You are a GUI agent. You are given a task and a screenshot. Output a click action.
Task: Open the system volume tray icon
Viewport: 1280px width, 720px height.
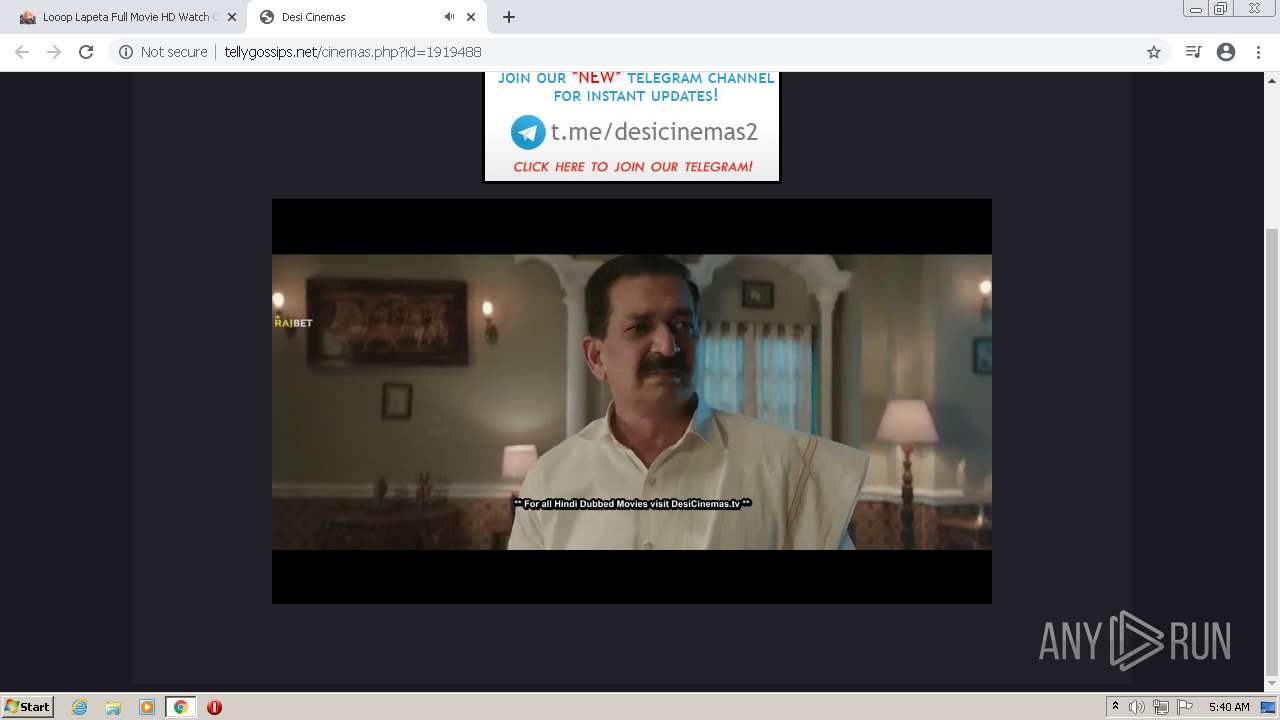click(x=1137, y=707)
